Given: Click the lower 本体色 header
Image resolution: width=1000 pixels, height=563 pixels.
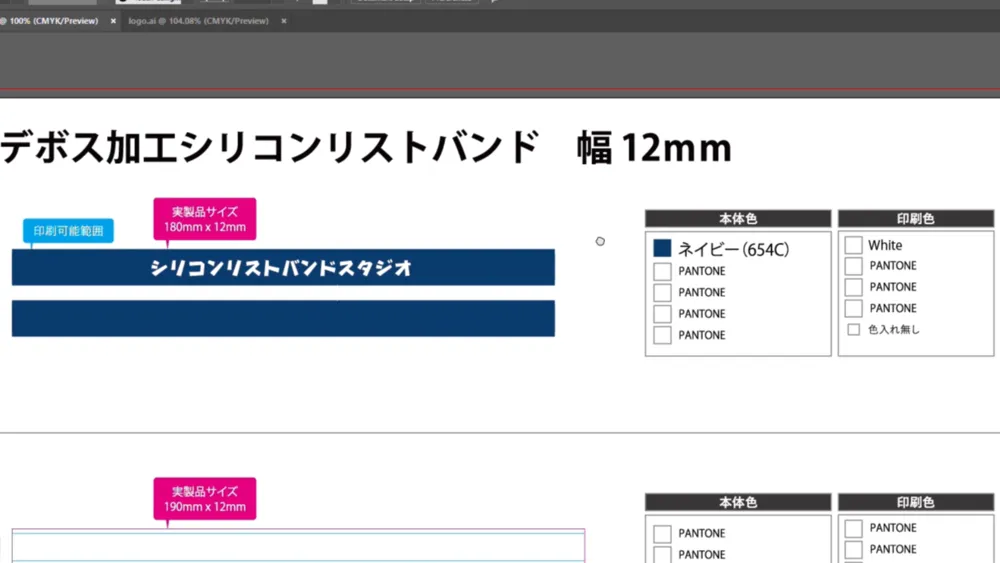Looking at the screenshot, I should pyautogui.click(x=738, y=502).
